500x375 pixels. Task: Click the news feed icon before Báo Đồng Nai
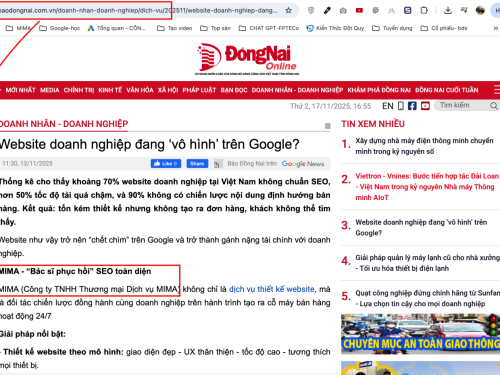coord(218,164)
